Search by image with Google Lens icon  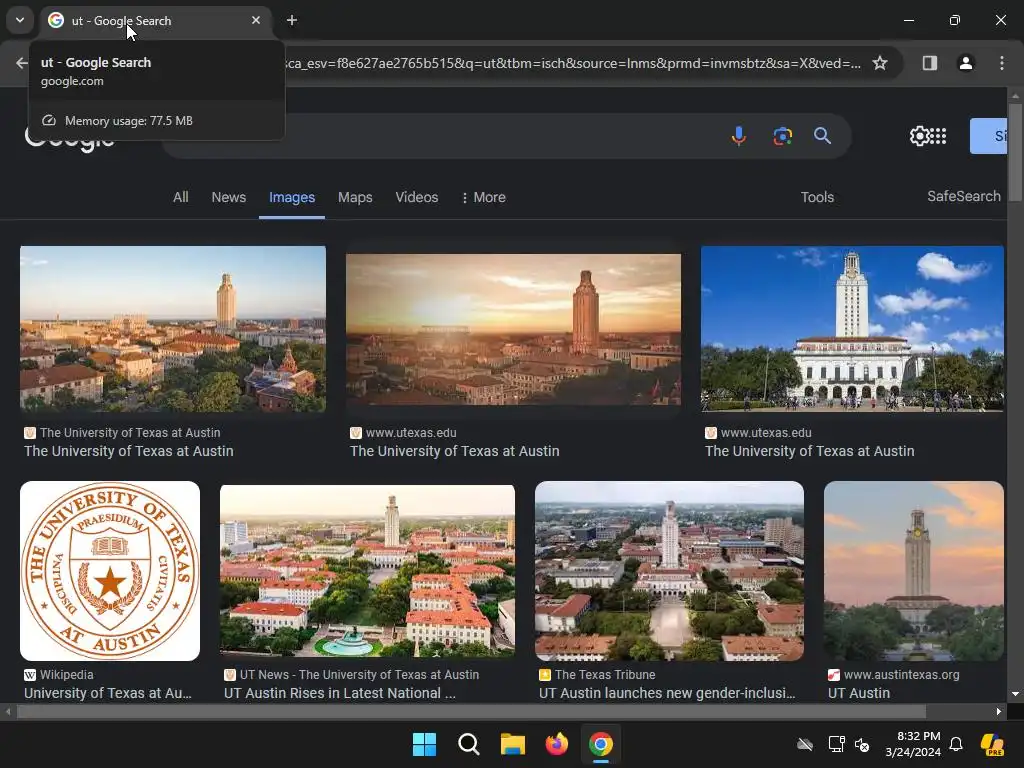click(782, 136)
